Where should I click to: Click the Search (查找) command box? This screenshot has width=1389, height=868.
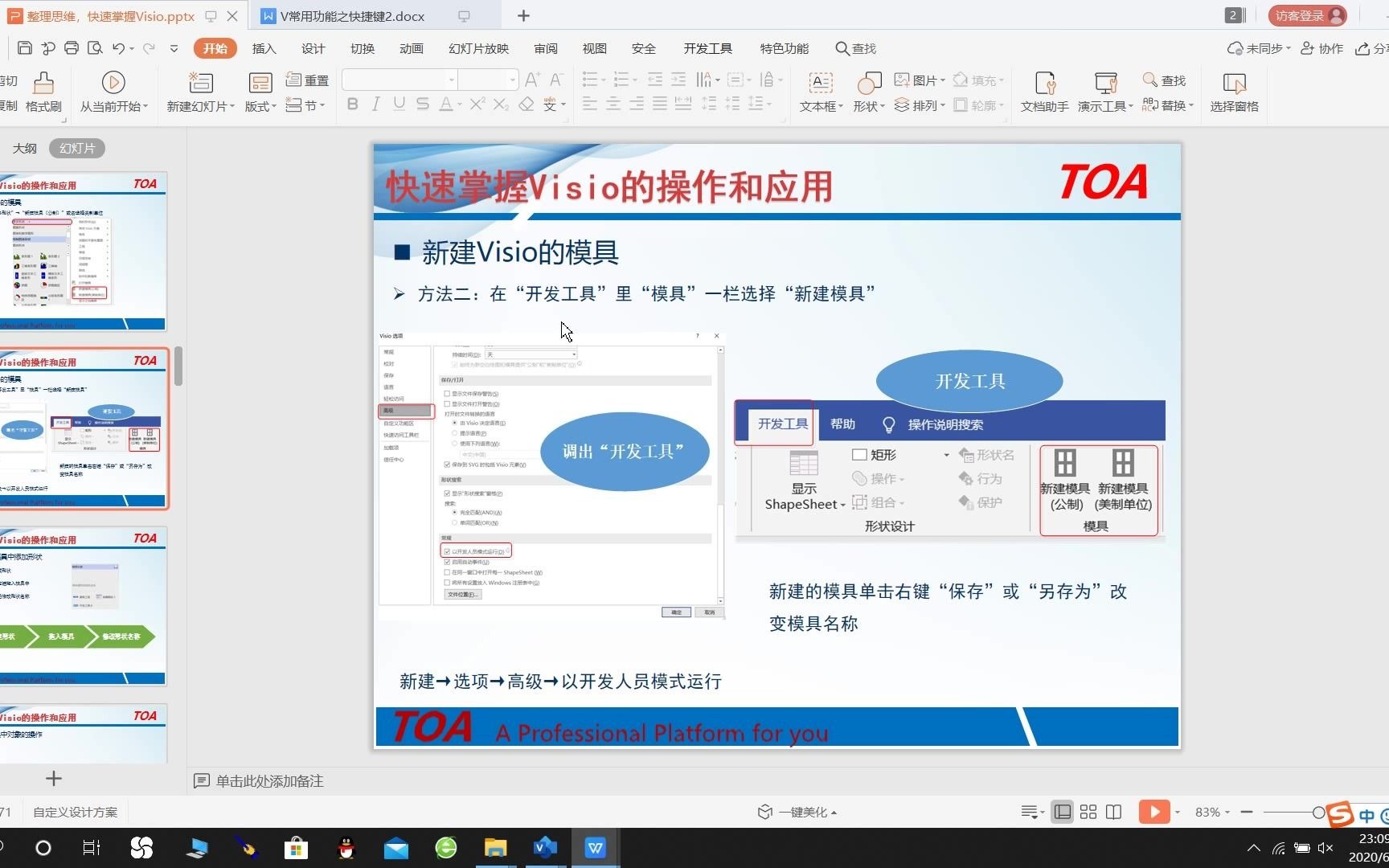pyautogui.click(x=856, y=48)
